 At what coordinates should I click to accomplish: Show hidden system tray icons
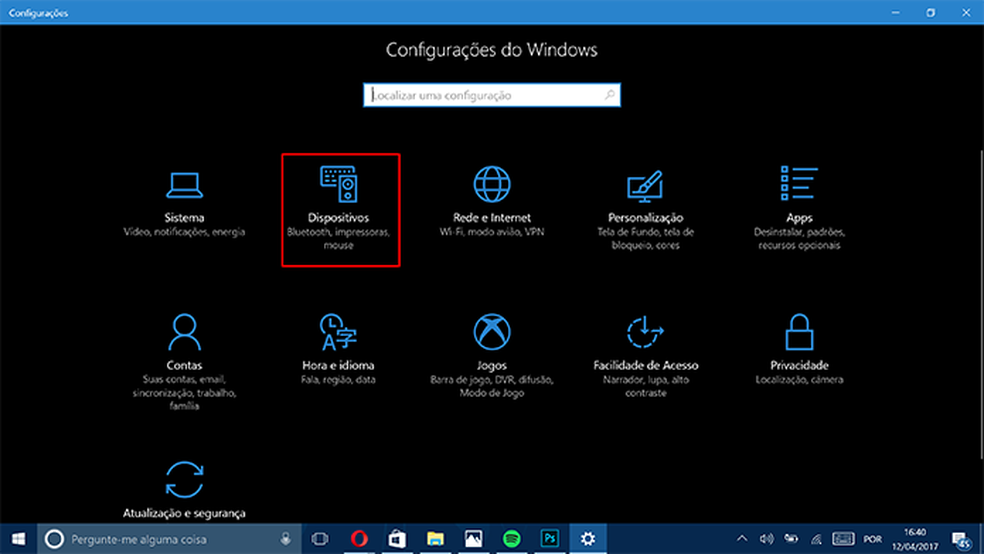click(742, 539)
